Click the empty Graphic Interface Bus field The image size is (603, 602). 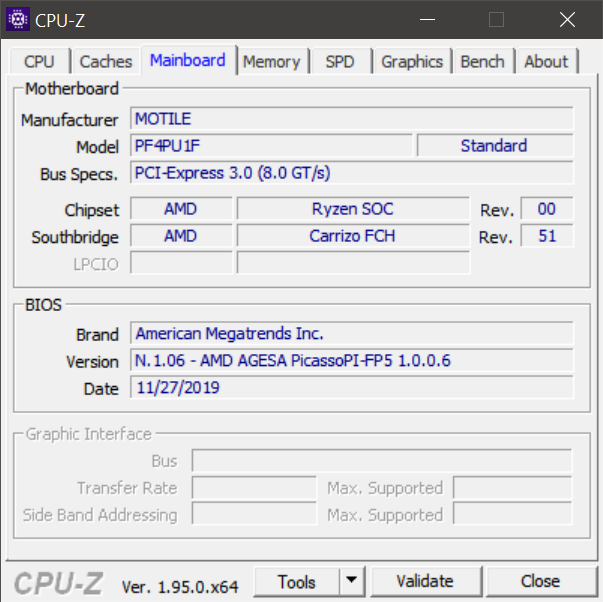coord(382,460)
